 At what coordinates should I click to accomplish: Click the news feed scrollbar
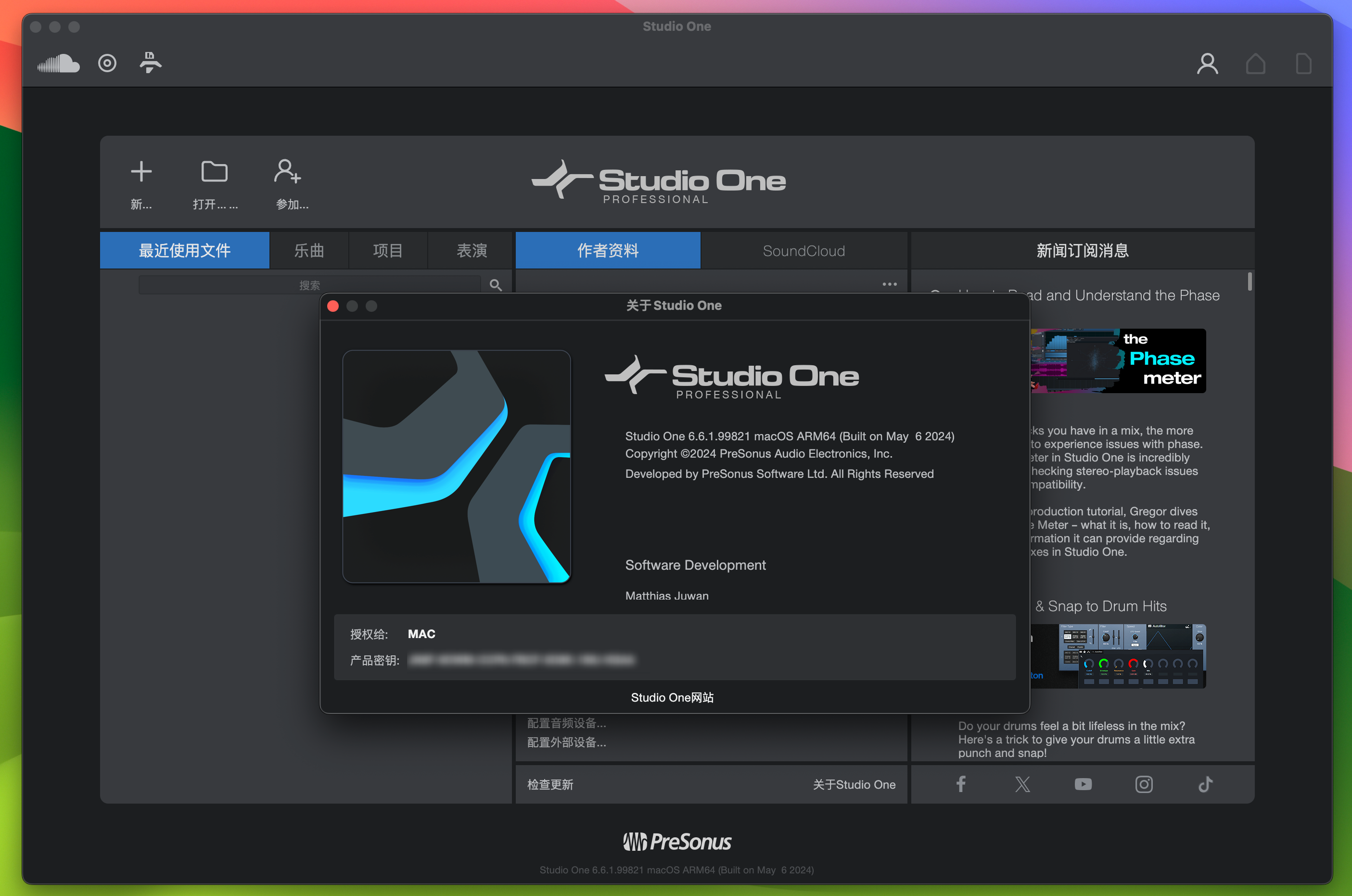1250,281
